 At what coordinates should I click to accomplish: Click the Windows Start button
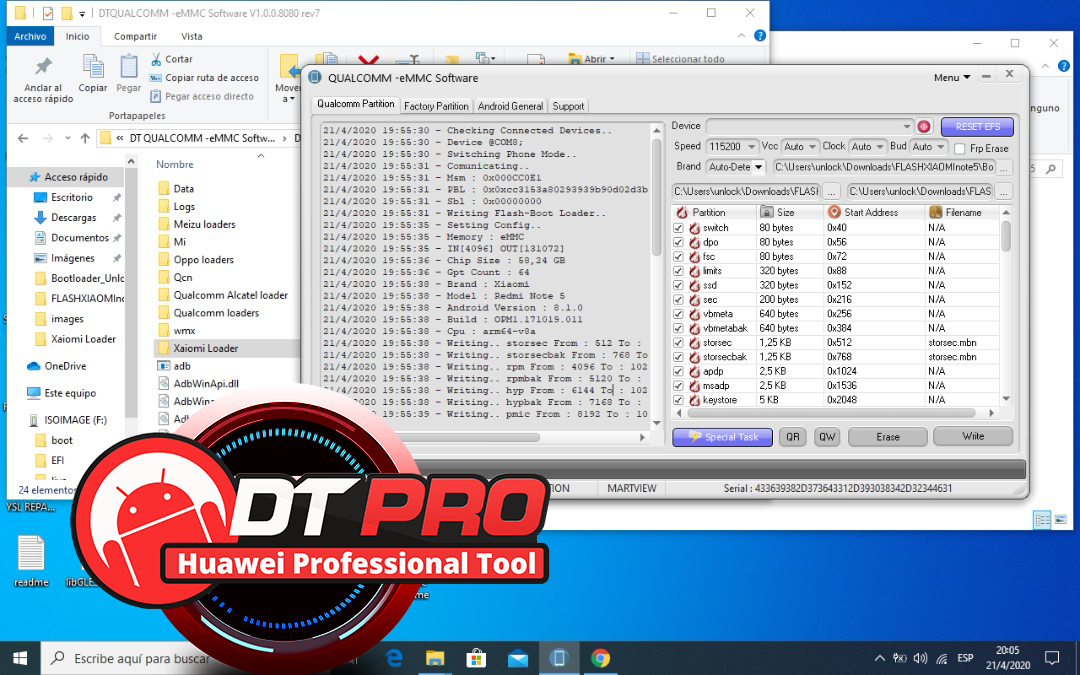20,658
